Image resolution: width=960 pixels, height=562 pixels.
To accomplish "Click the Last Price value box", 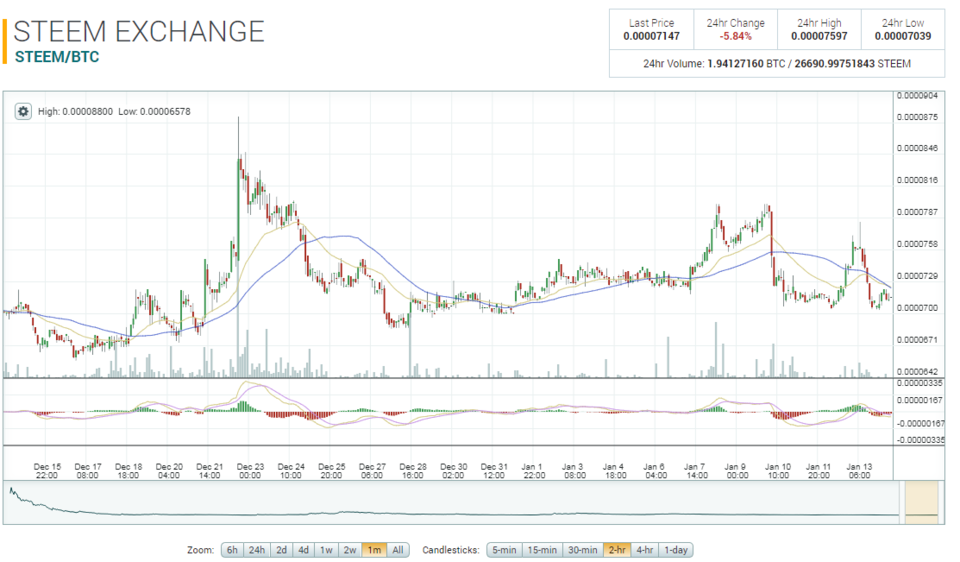I will [x=651, y=29].
